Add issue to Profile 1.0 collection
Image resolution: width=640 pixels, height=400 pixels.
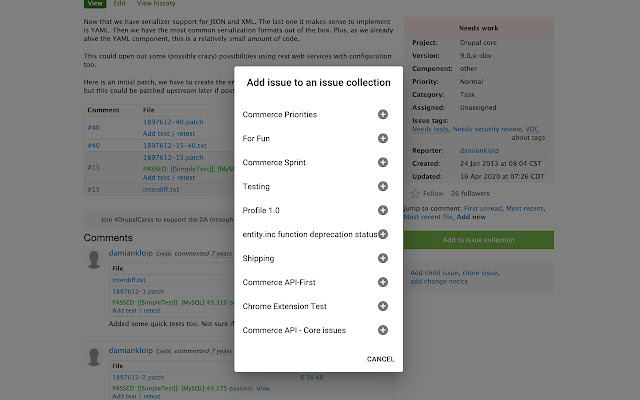tap(382, 210)
